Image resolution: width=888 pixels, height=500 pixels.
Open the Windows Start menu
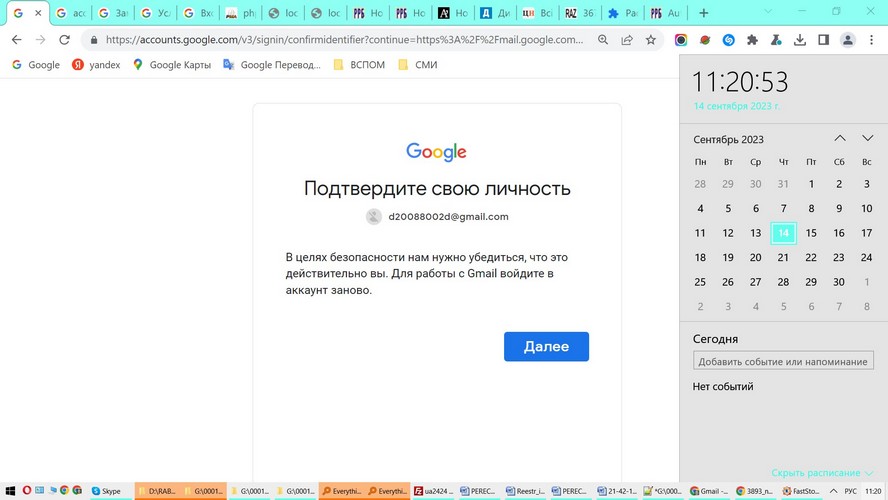click(10, 491)
